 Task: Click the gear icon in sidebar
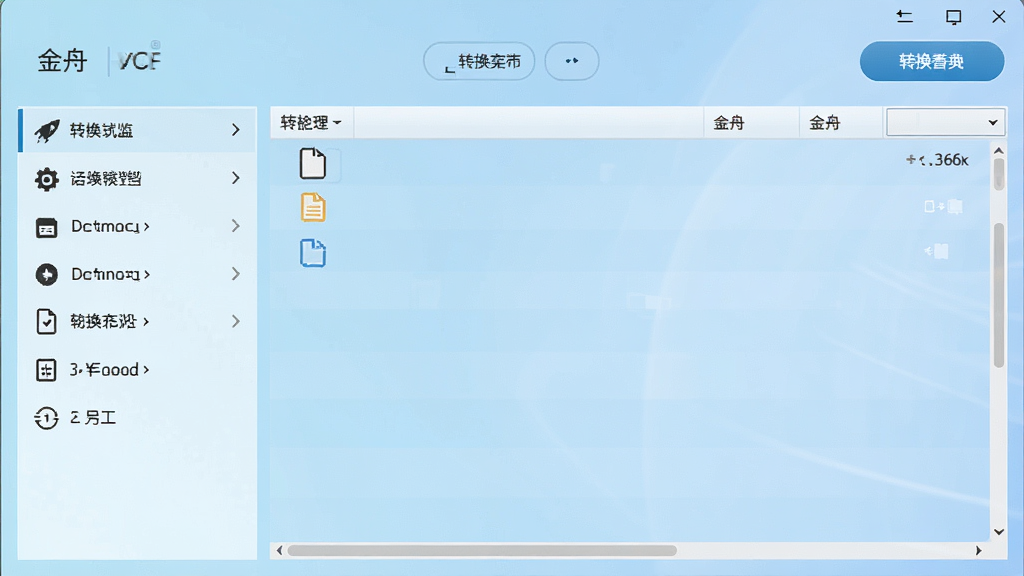point(46,179)
